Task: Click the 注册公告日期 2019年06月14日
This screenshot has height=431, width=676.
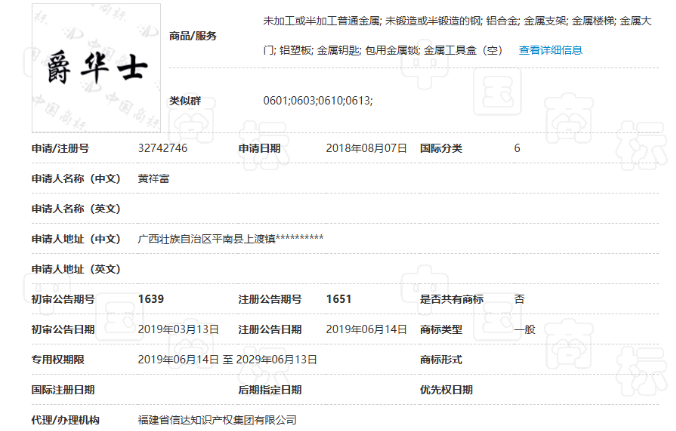Action: click(x=366, y=329)
